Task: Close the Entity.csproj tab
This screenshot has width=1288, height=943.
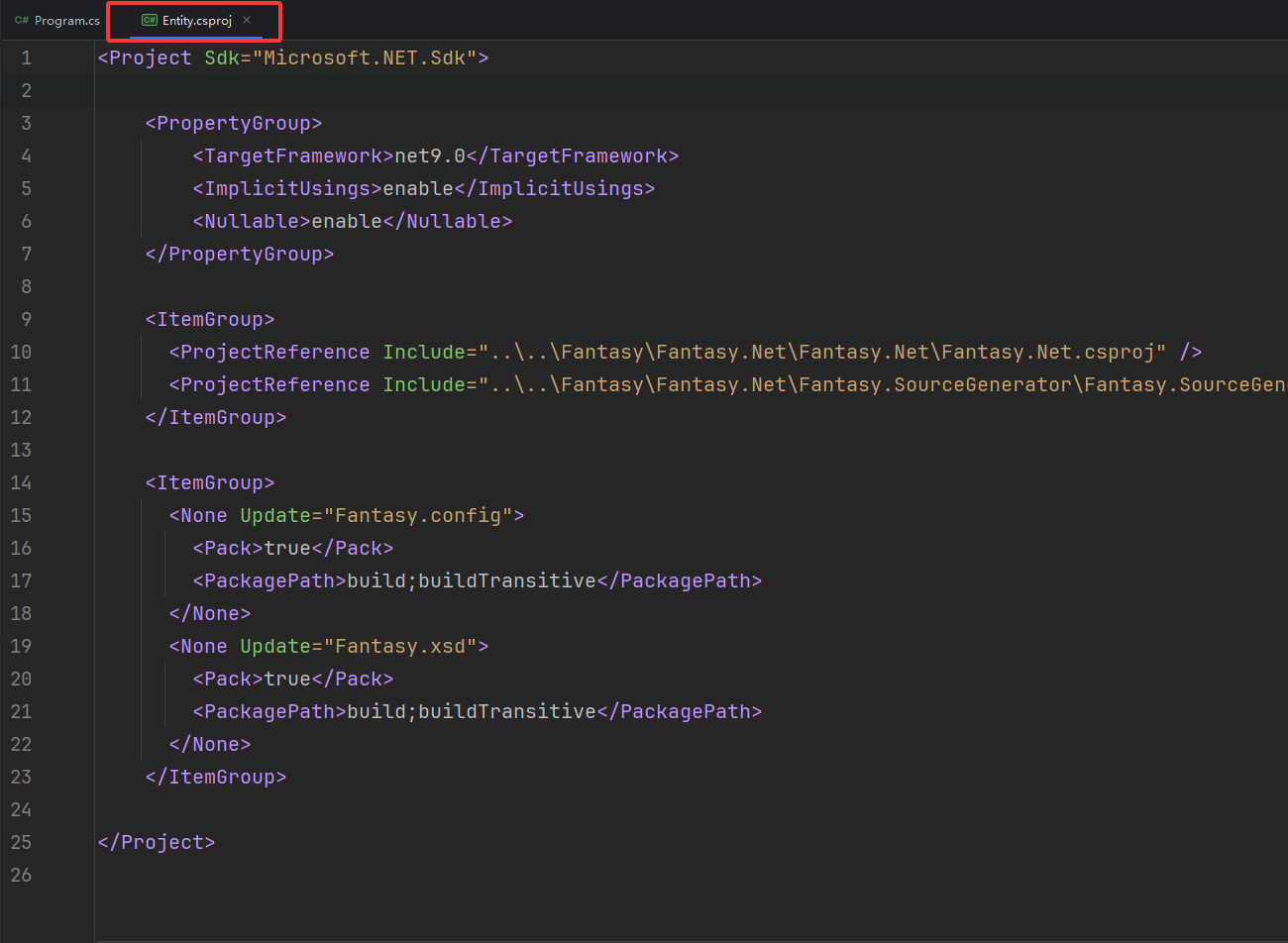Action: 247,20
